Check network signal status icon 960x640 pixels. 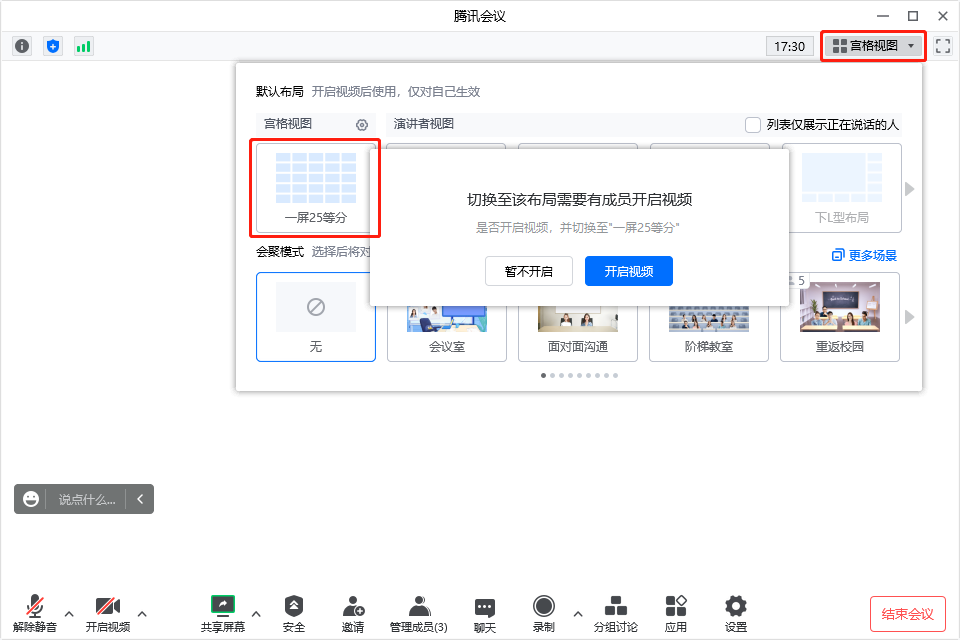tap(83, 46)
